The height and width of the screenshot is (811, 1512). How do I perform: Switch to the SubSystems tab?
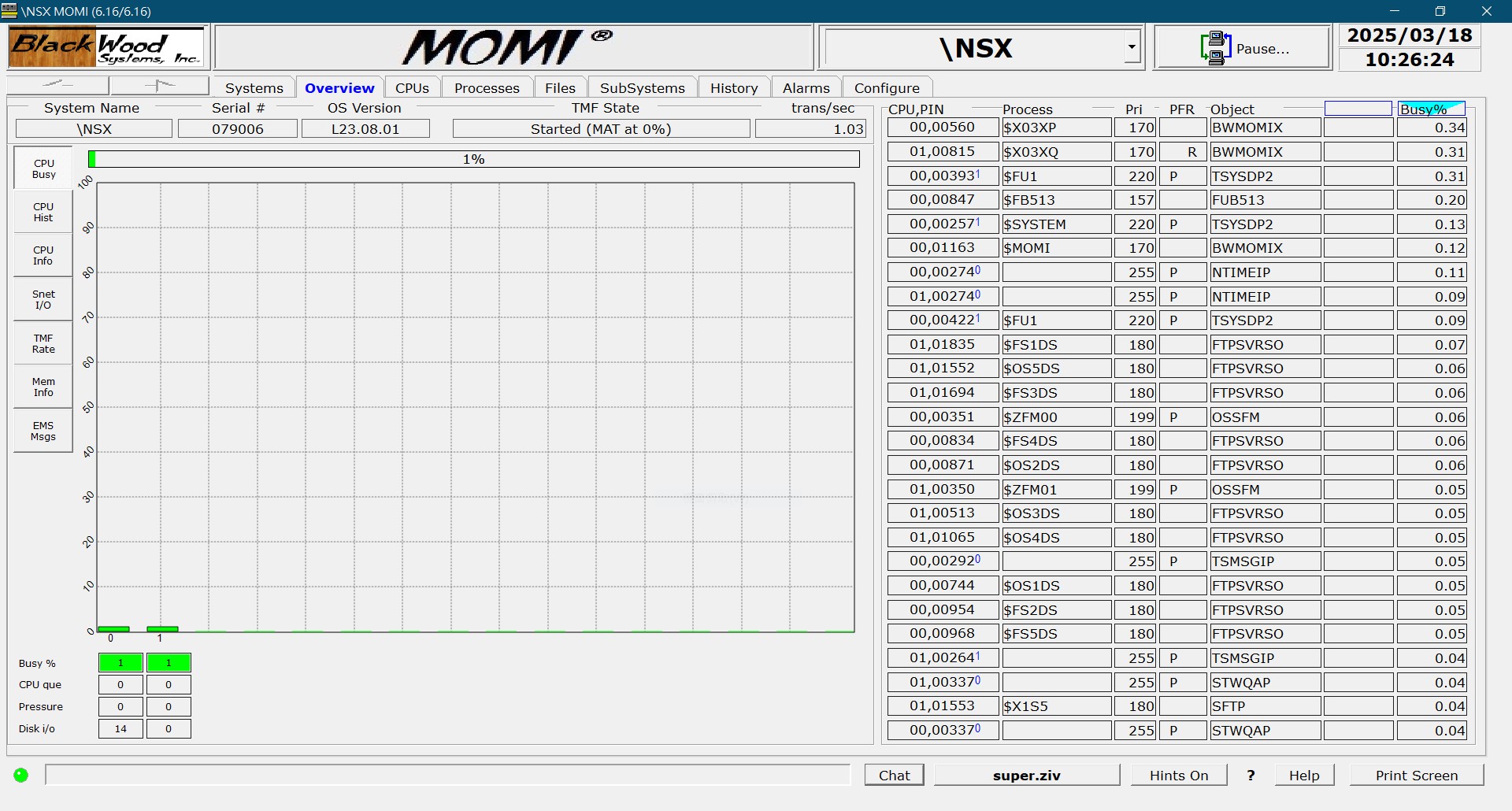(642, 87)
